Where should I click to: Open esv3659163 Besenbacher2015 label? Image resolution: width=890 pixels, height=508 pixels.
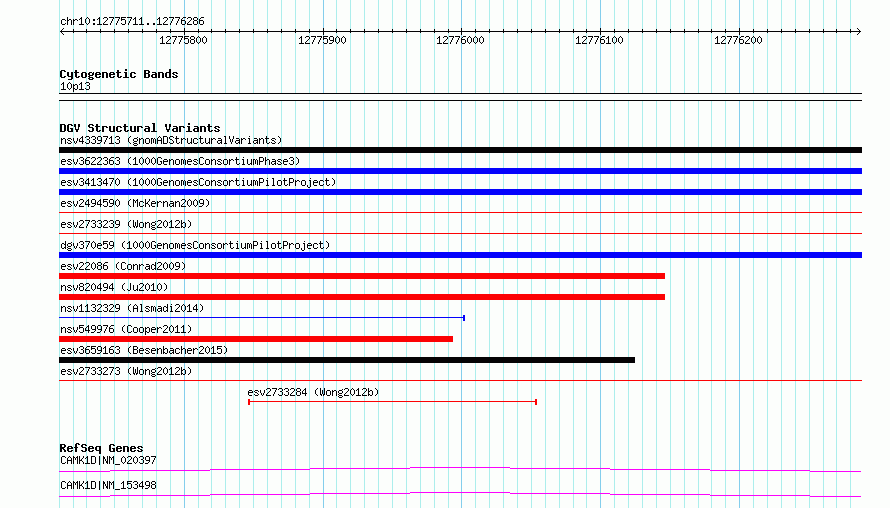click(144, 350)
